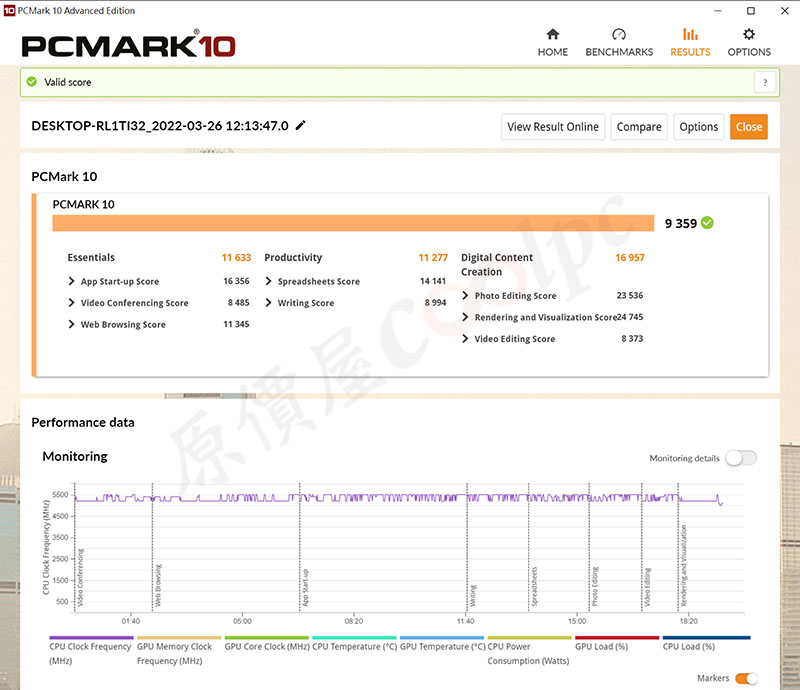Click the green Valid score checkmark icon
800x690 pixels.
coord(32,82)
